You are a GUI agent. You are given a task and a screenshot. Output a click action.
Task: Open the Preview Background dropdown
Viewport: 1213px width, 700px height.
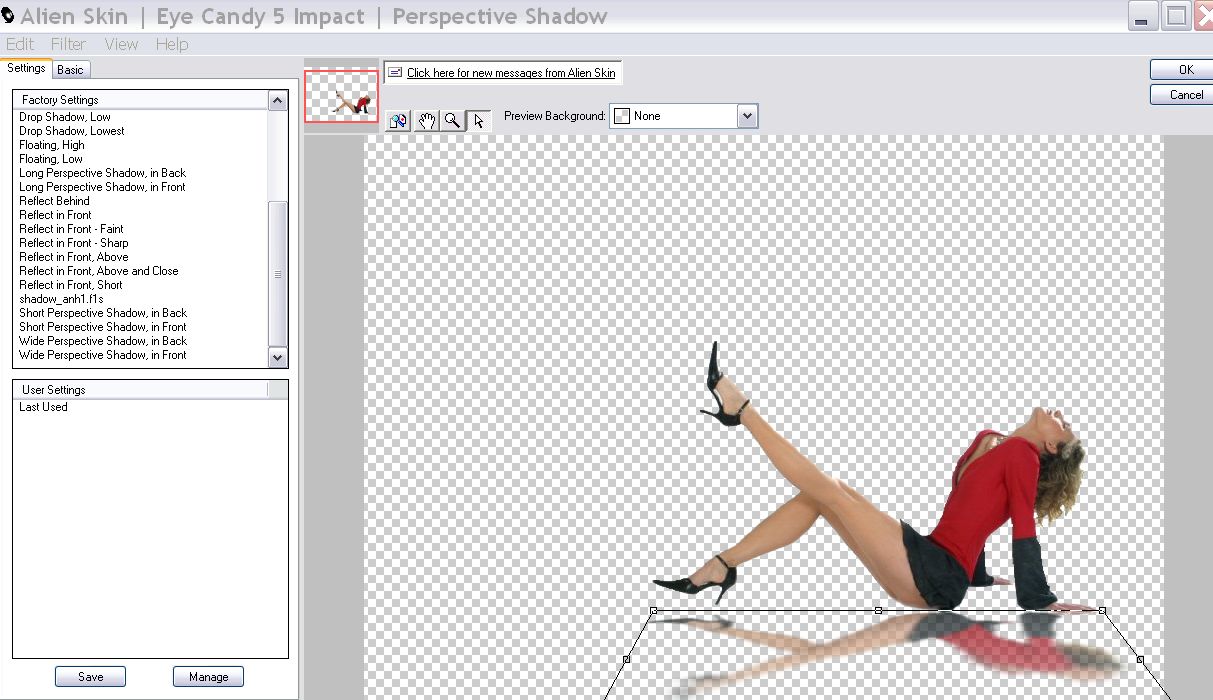coord(747,116)
